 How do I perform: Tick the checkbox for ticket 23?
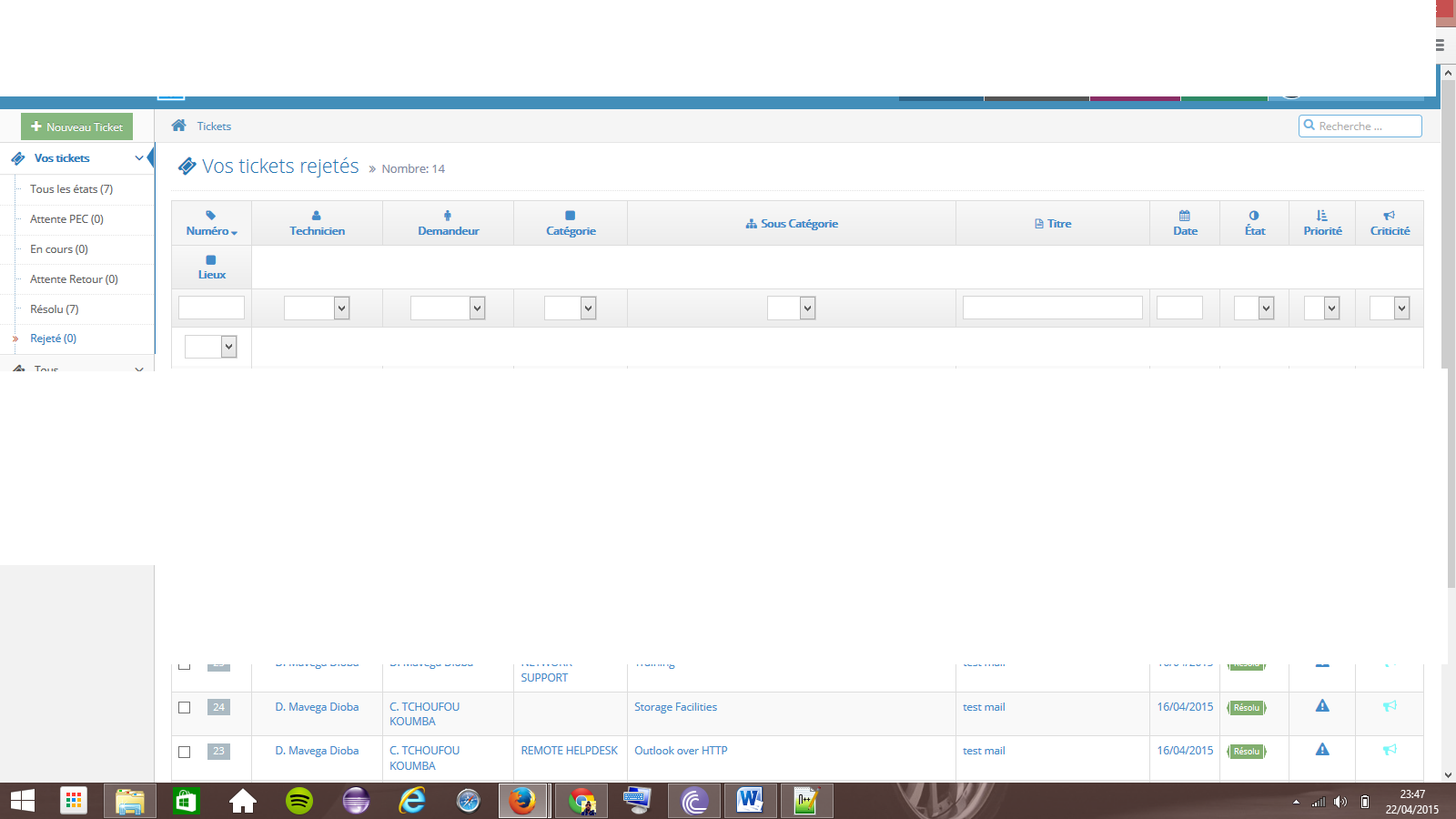[x=185, y=752]
